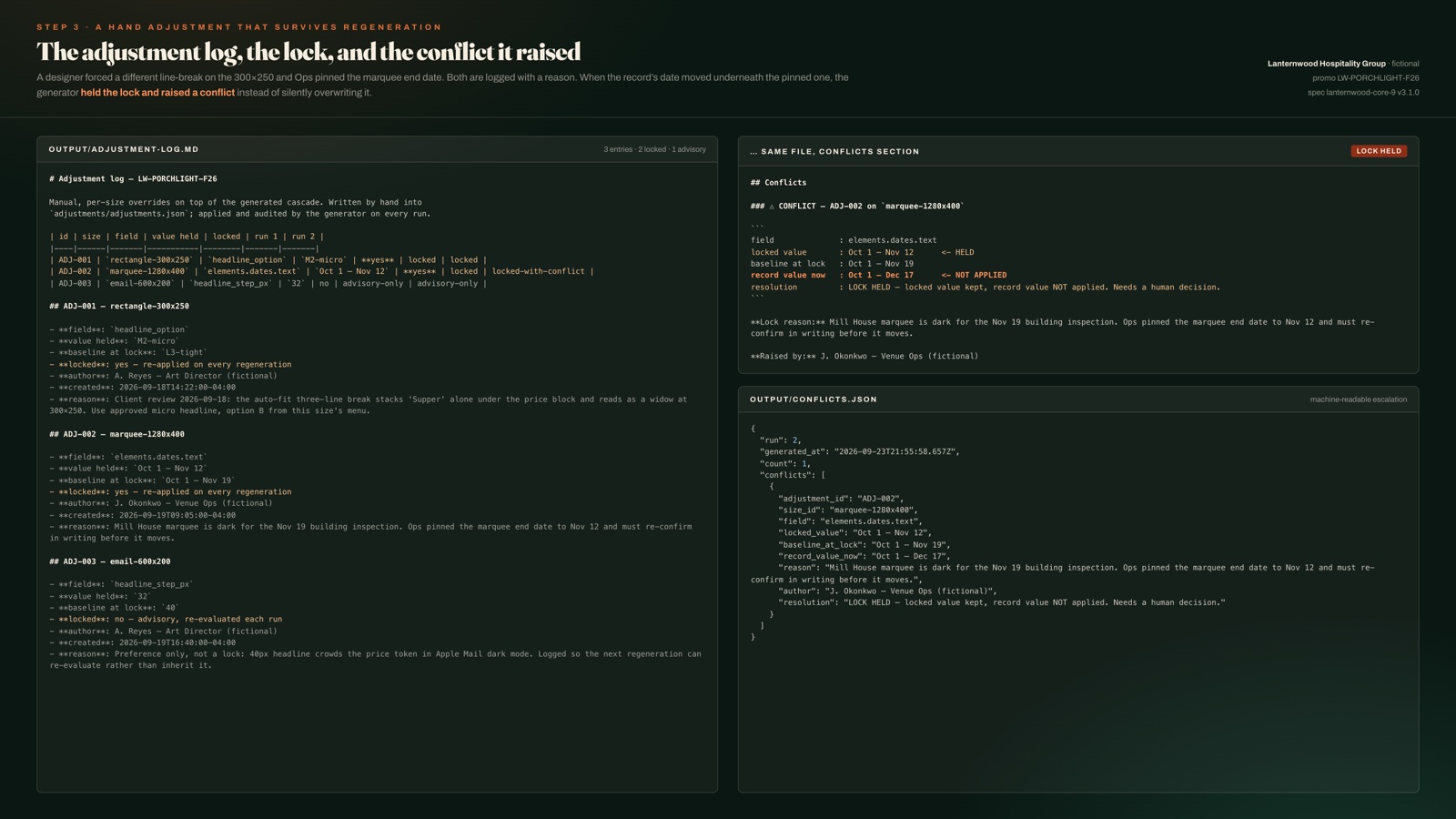Click the ADJ-003 reason starting "Preference only"
This screenshot has width=1456, height=819.
click(375, 660)
